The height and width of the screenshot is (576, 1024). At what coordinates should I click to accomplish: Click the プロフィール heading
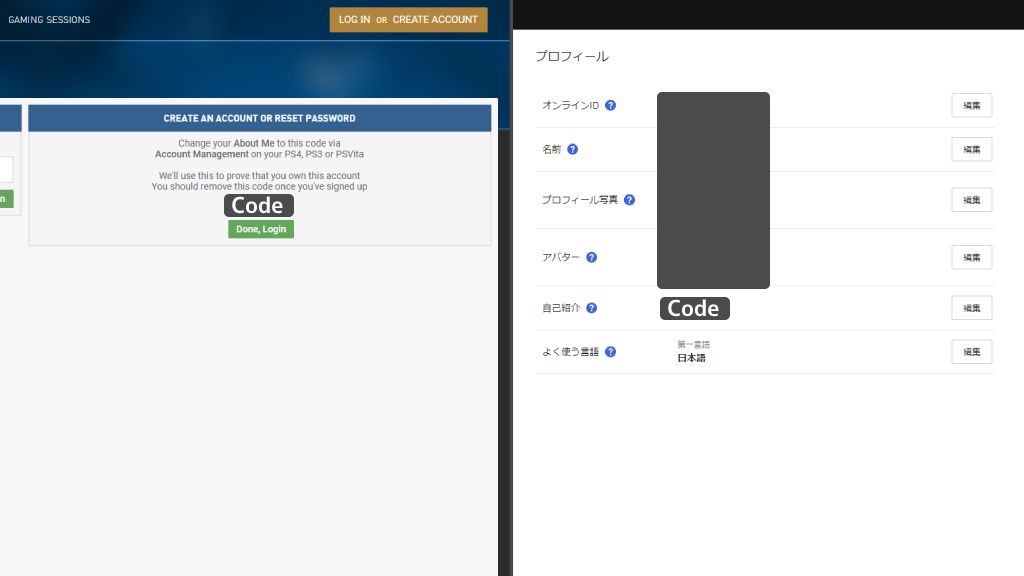click(x=572, y=56)
